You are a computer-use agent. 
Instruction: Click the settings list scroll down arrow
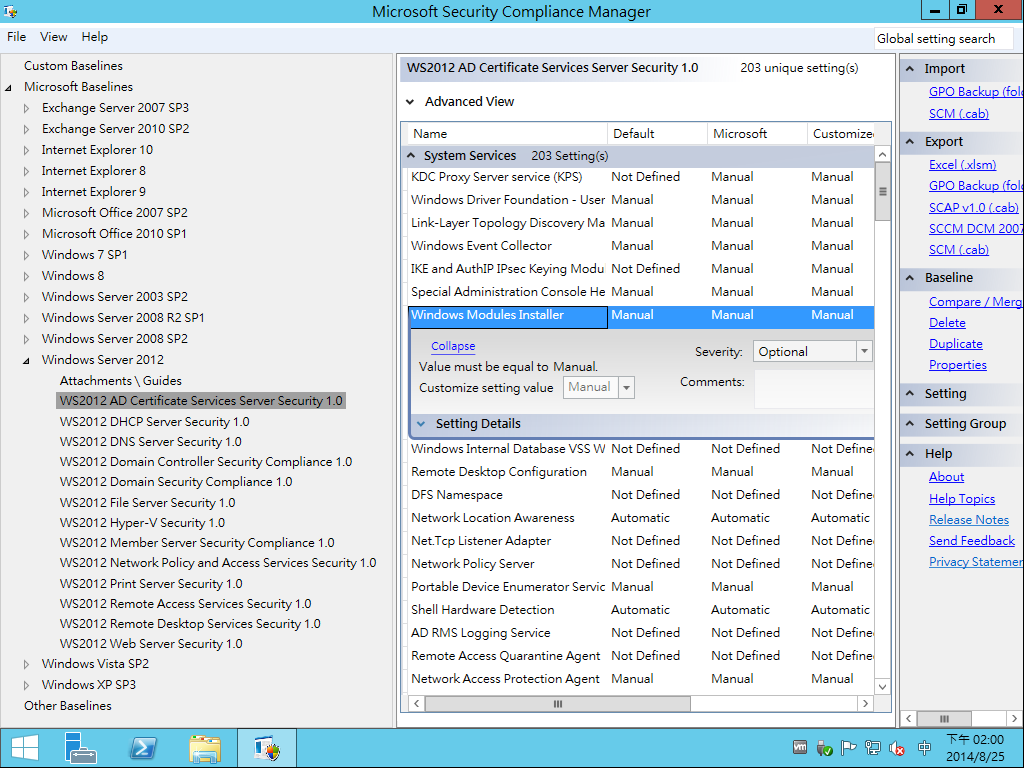(x=882, y=686)
